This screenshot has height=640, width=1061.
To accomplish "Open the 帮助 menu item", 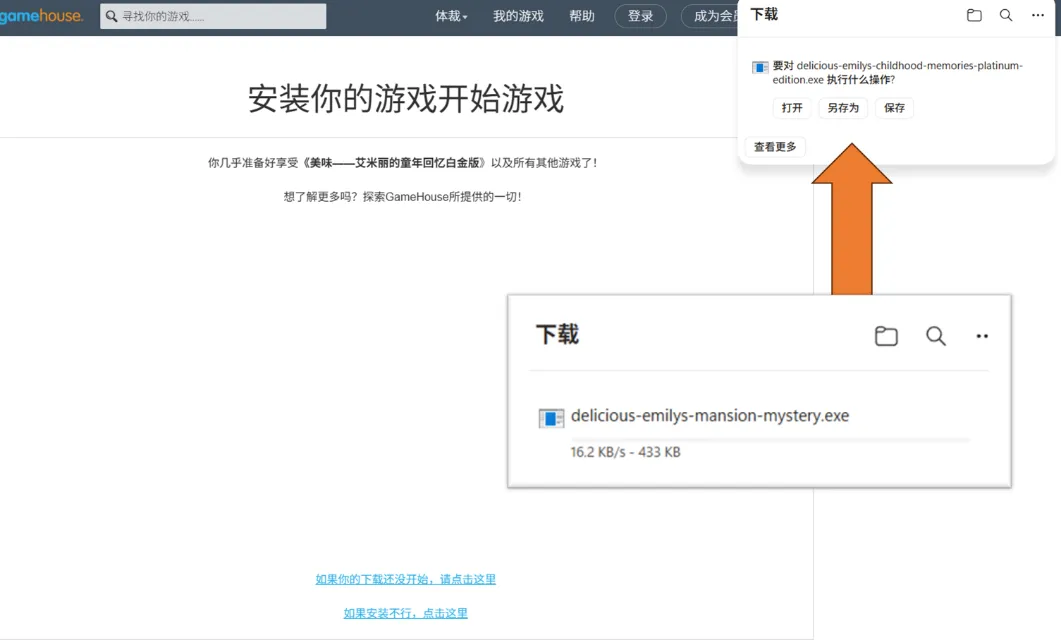I will [x=581, y=16].
